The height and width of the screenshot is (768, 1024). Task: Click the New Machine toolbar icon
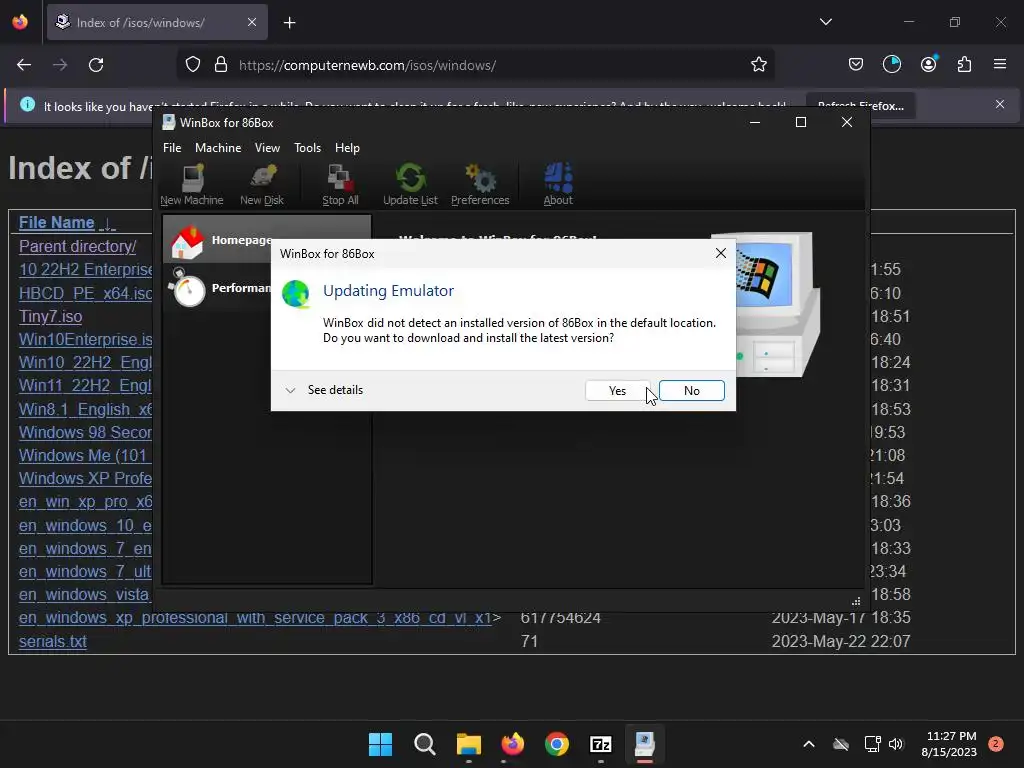click(x=192, y=185)
